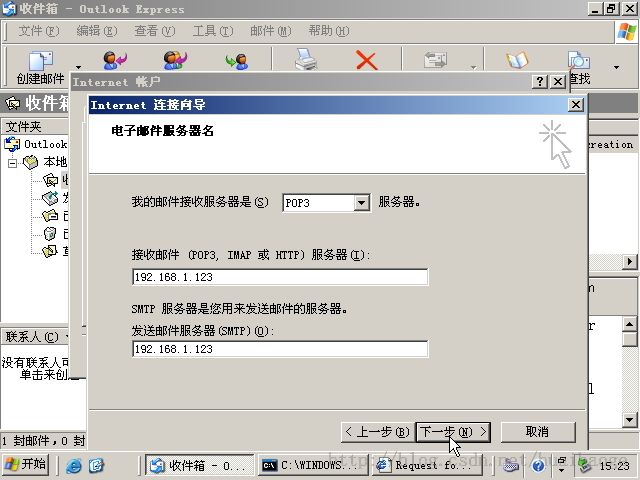Collapse the 本地 folders tree node
Image resolution: width=640 pixels, height=480 pixels.
[12, 163]
